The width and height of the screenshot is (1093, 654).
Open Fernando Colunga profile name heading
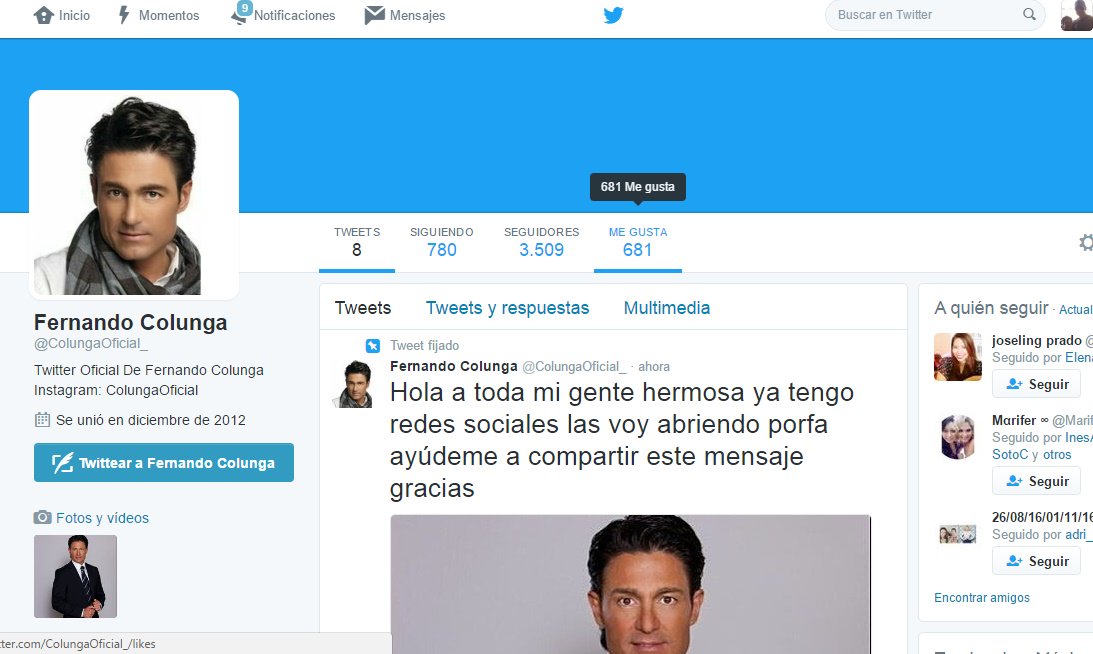coord(130,322)
